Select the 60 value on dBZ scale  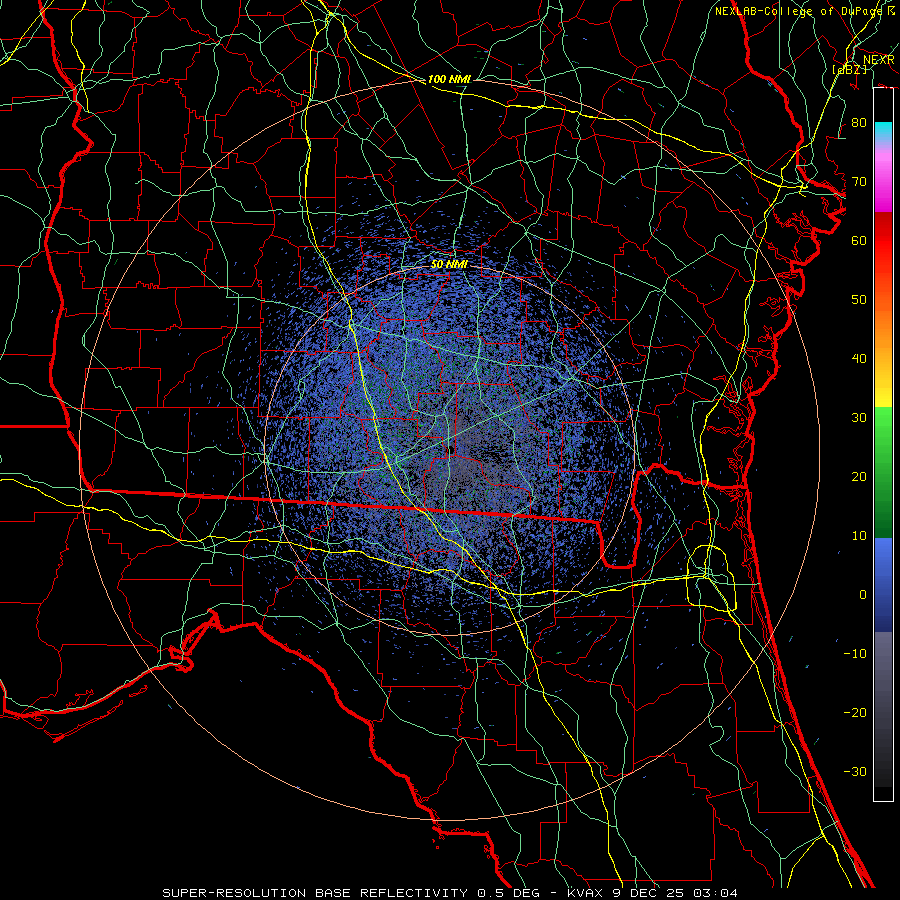pos(859,240)
